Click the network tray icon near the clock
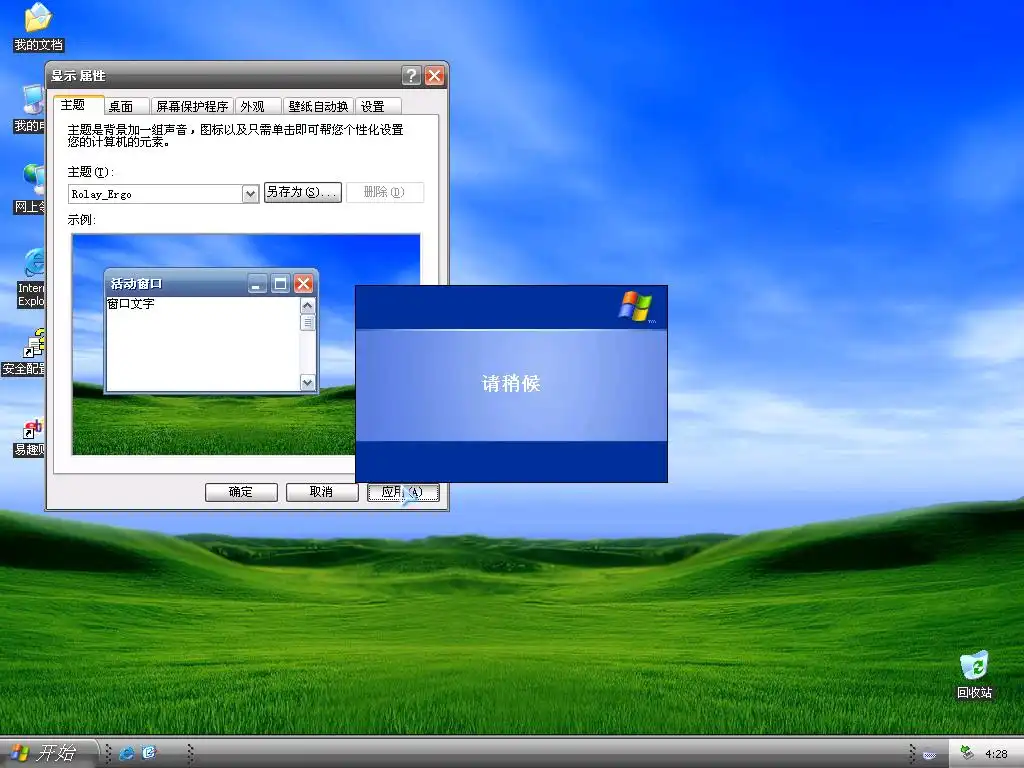Image resolution: width=1024 pixels, height=768 pixels. (x=967, y=754)
